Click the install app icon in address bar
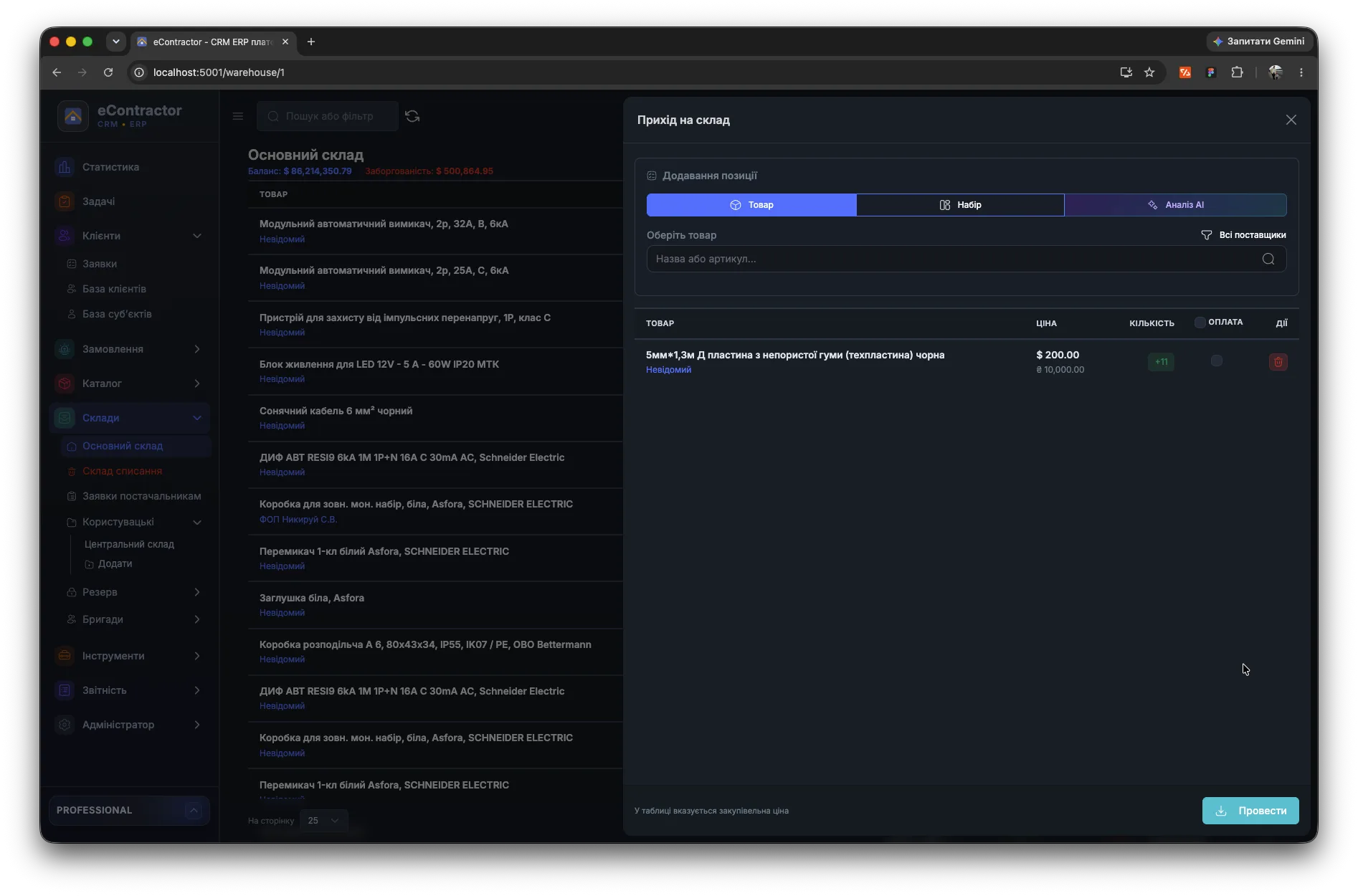The width and height of the screenshot is (1358, 896). pyautogui.click(x=1126, y=72)
